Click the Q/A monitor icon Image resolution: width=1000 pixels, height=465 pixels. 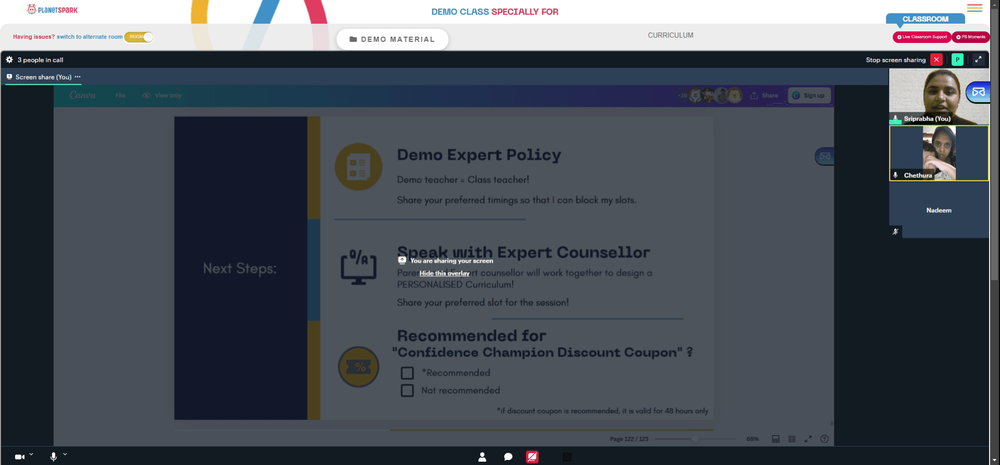pos(358,266)
